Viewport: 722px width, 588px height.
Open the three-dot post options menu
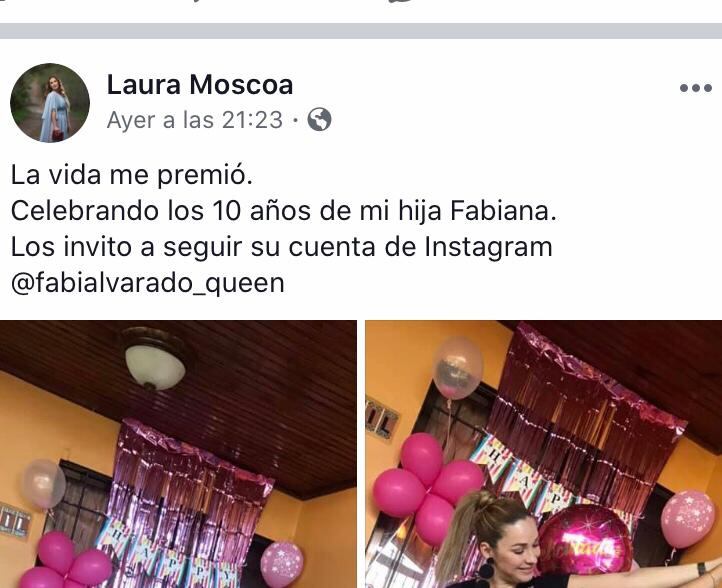696,87
